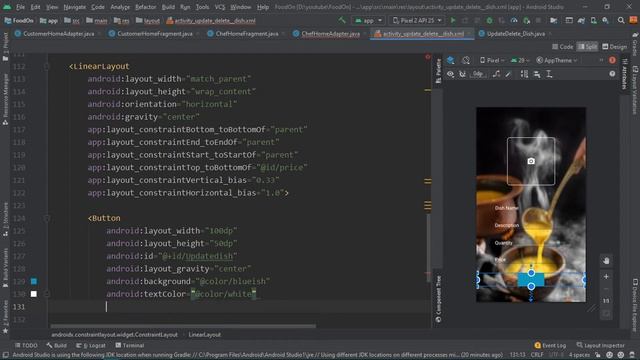Screen dimensions: 640x360
Task: Click the 1:1 zoom to actual size button
Action: pyautogui.click(x=606, y=301)
